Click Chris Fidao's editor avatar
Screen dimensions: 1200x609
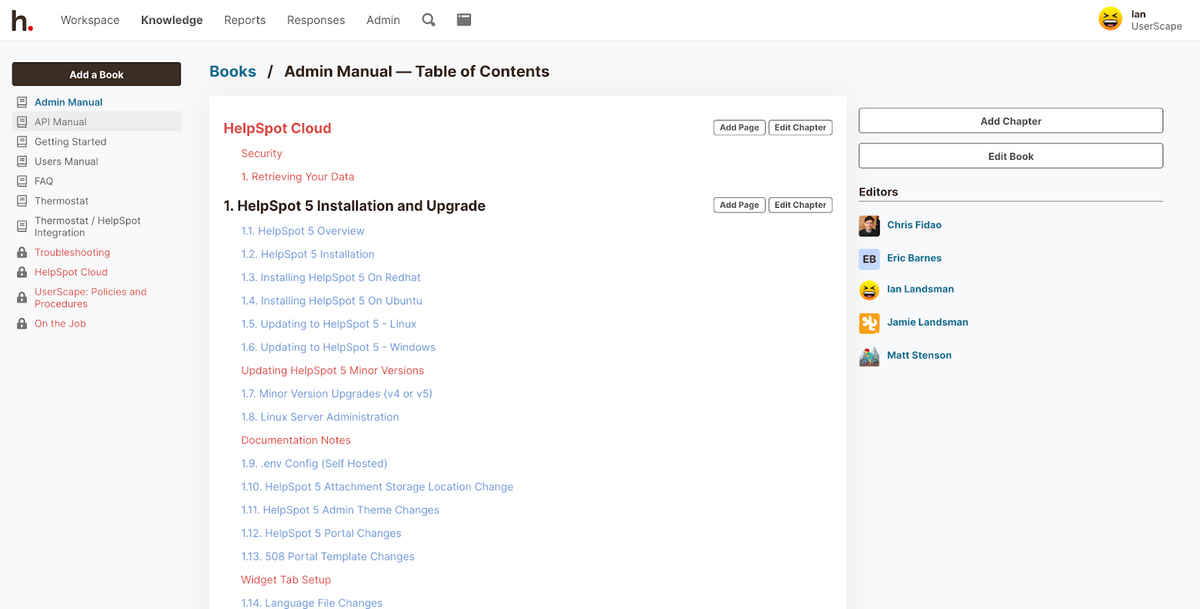[x=869, y=226]
